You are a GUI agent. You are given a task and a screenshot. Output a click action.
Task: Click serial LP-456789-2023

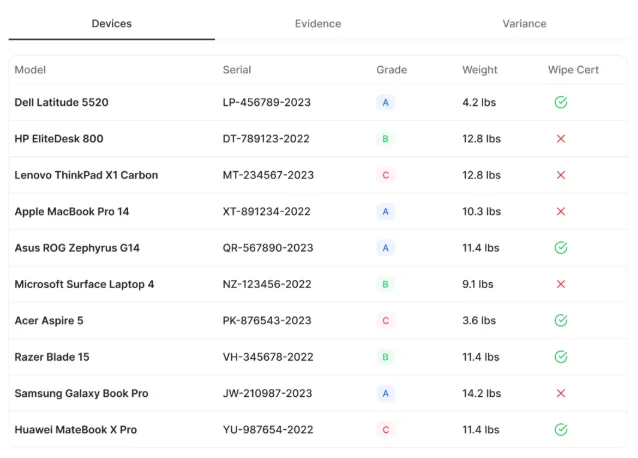(x=267, y=103)
